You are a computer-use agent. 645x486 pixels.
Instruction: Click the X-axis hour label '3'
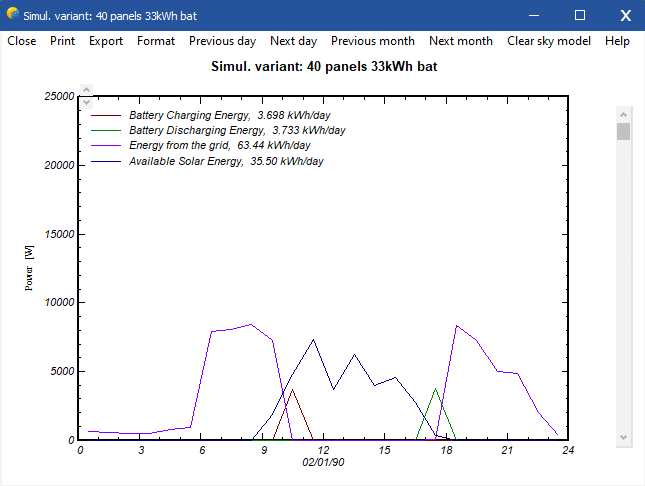click(141, 450)
